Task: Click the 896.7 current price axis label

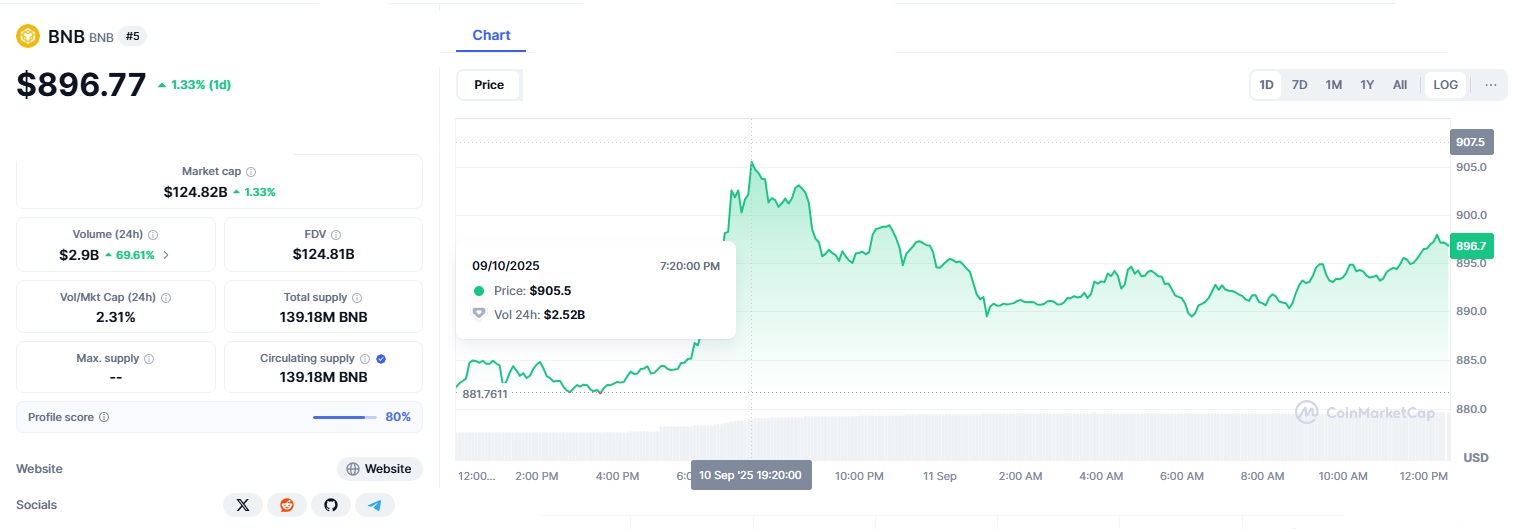Action: coord(1471,246)
